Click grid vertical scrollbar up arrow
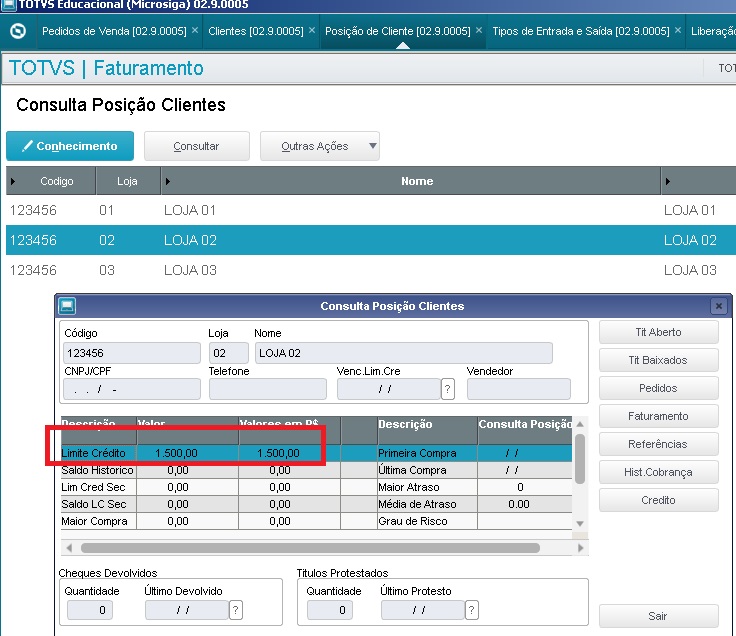 (580, 424)
